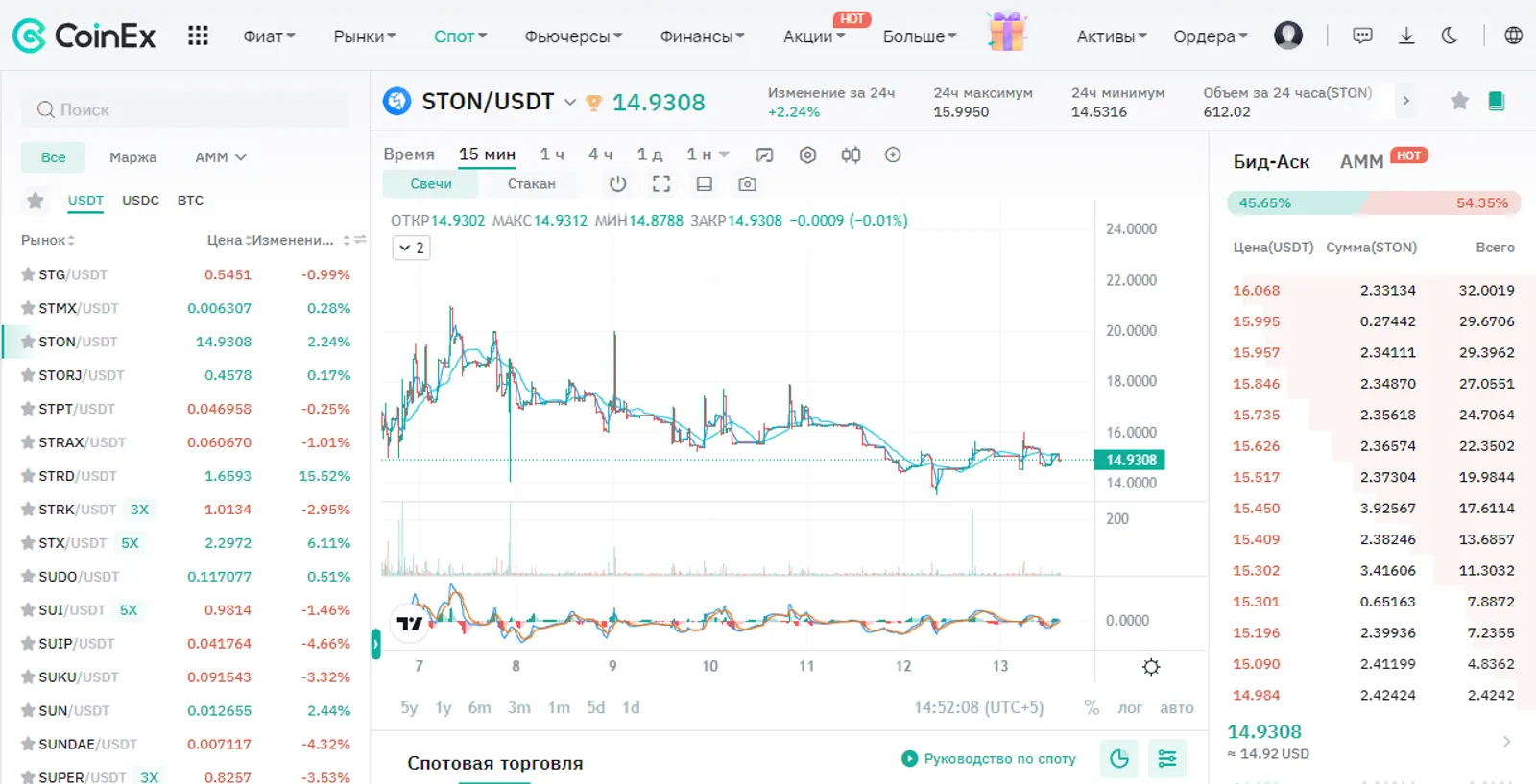Expand the Фьючерсы menu
The height and width of the screenshot is (784, 1536).
[x=573, y=36]
